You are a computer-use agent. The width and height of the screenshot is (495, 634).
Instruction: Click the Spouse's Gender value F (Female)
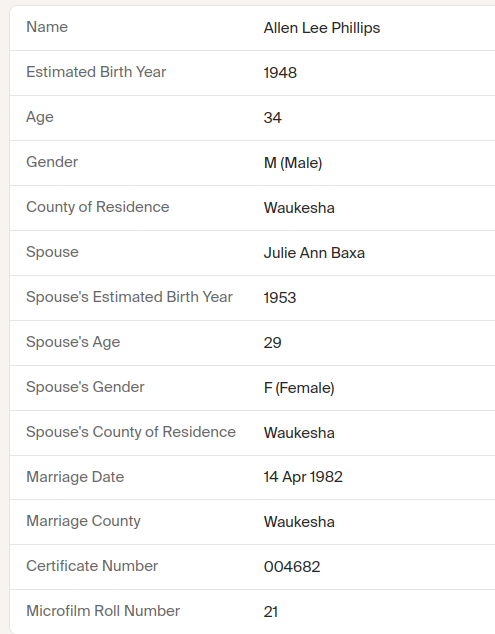click(299, 388)
